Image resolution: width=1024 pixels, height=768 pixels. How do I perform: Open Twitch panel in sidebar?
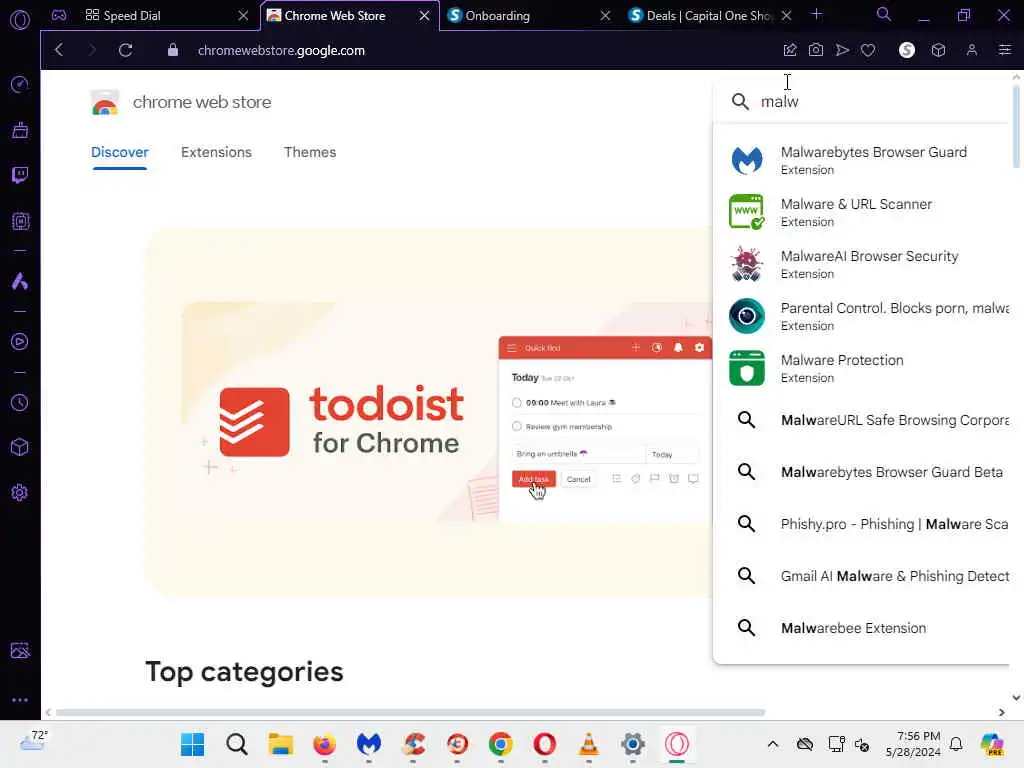(20, 175)
